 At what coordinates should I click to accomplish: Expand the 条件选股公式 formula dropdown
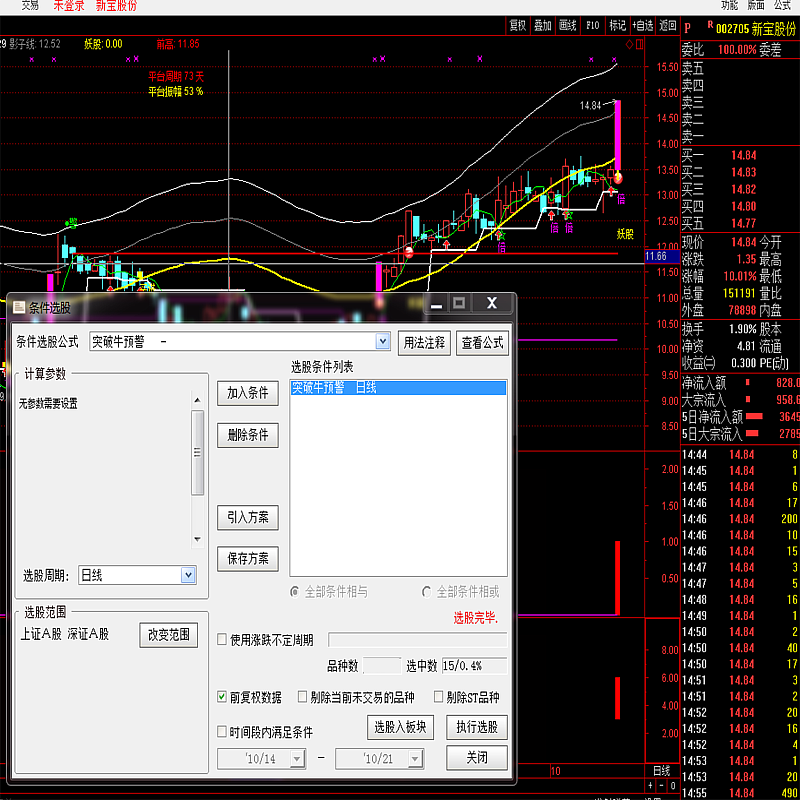(382, 342)
